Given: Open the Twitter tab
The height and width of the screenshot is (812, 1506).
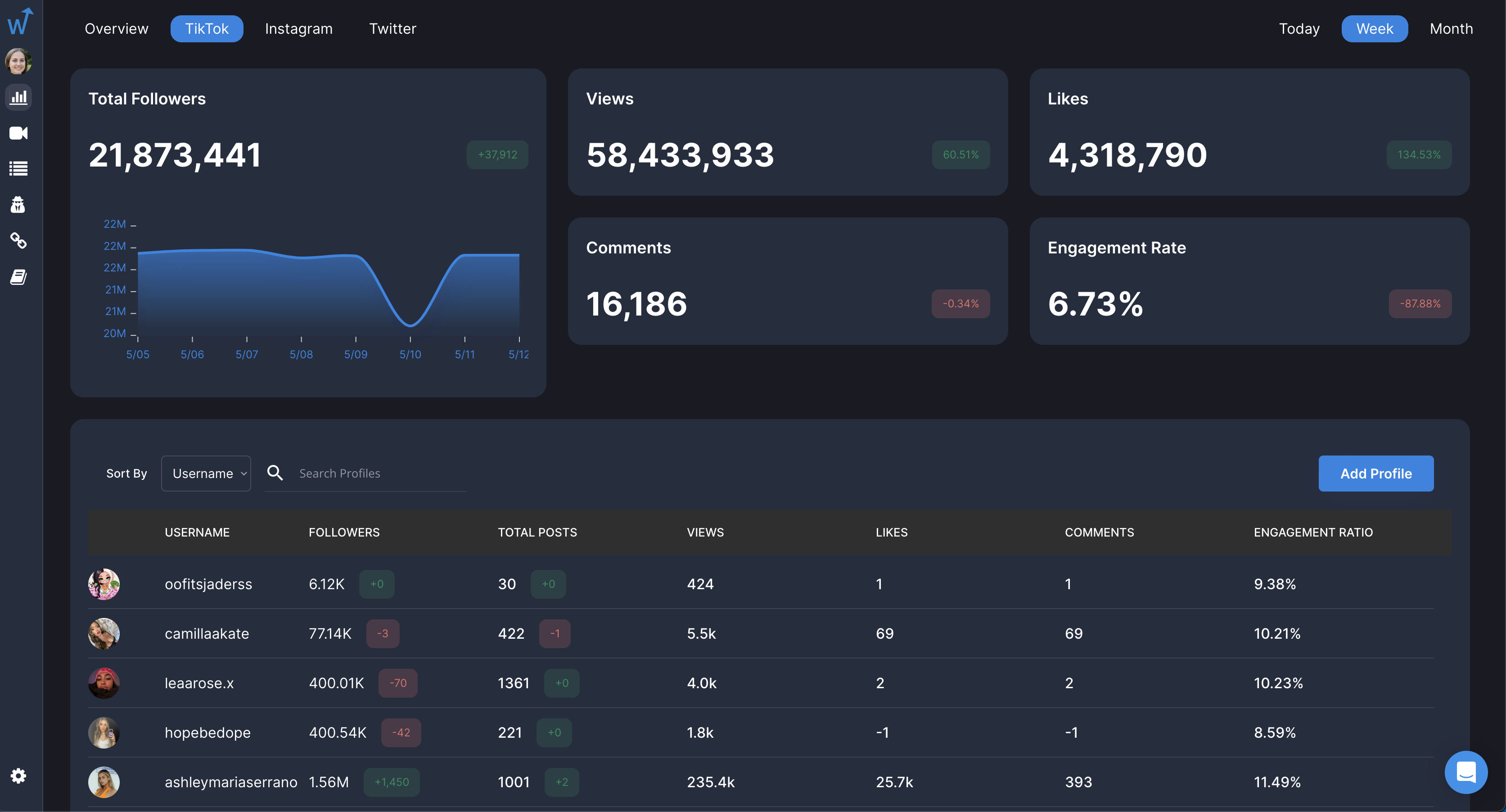Looking at the screenshot, I should 392,29.
